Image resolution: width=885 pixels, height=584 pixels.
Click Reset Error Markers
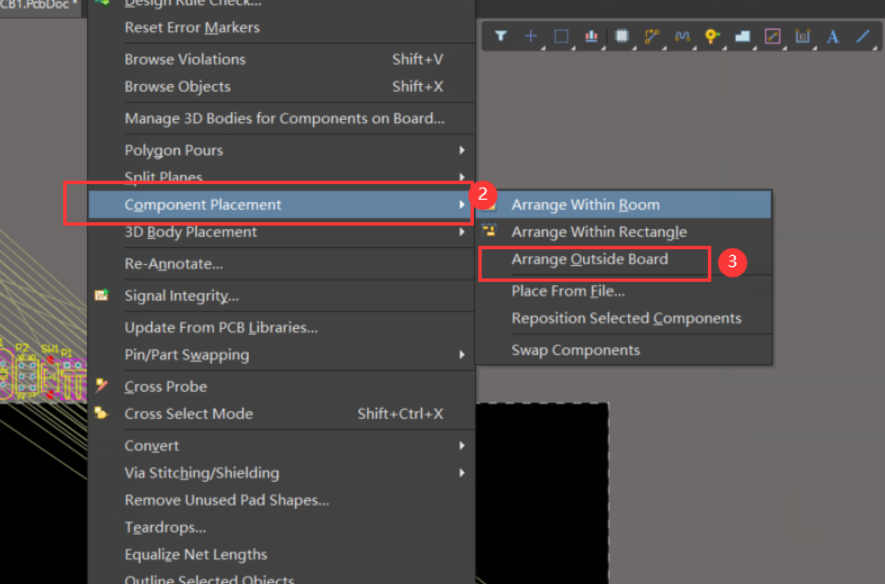tap(281, 28)
